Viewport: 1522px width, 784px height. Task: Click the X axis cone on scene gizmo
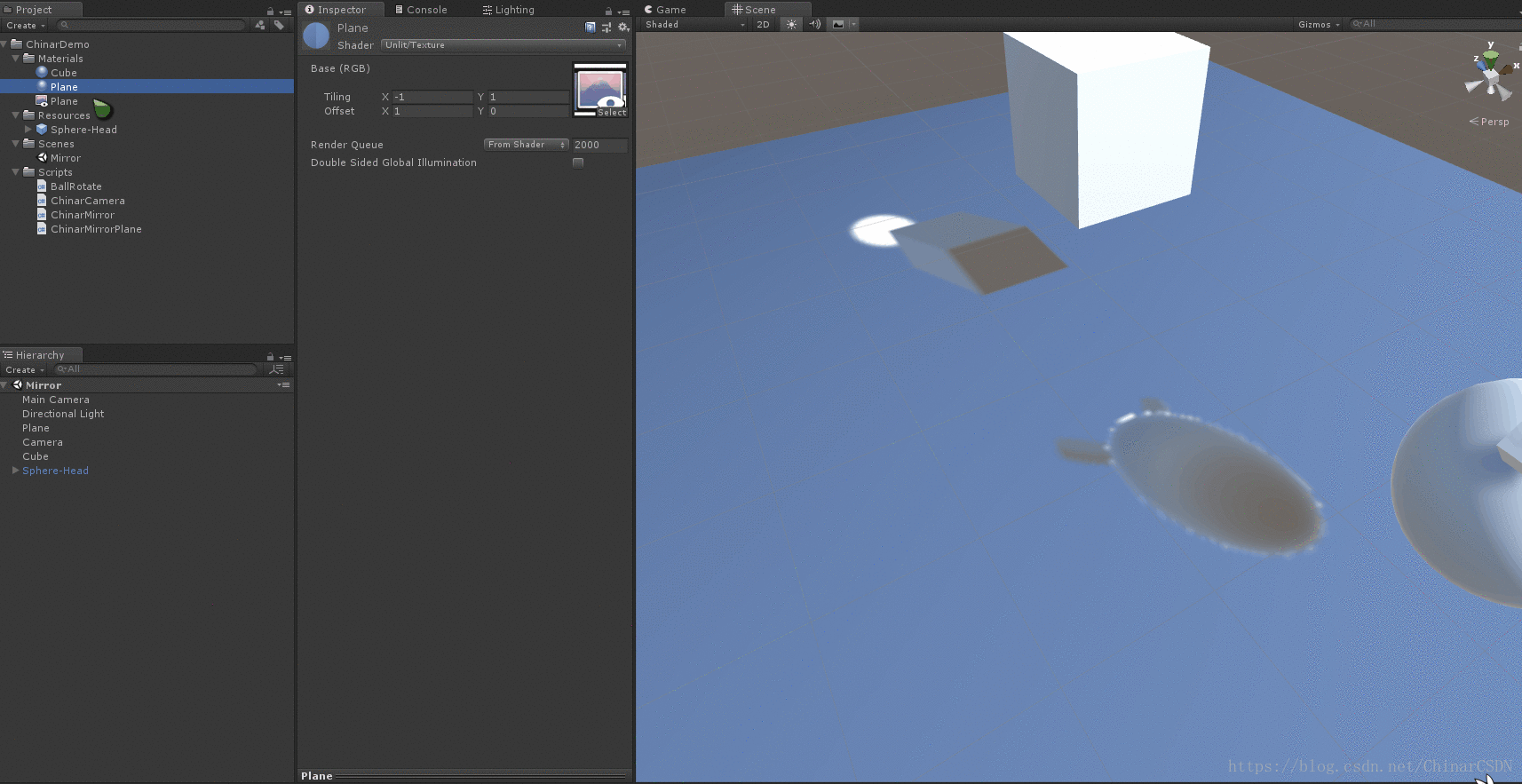(x=1508, y=68)
